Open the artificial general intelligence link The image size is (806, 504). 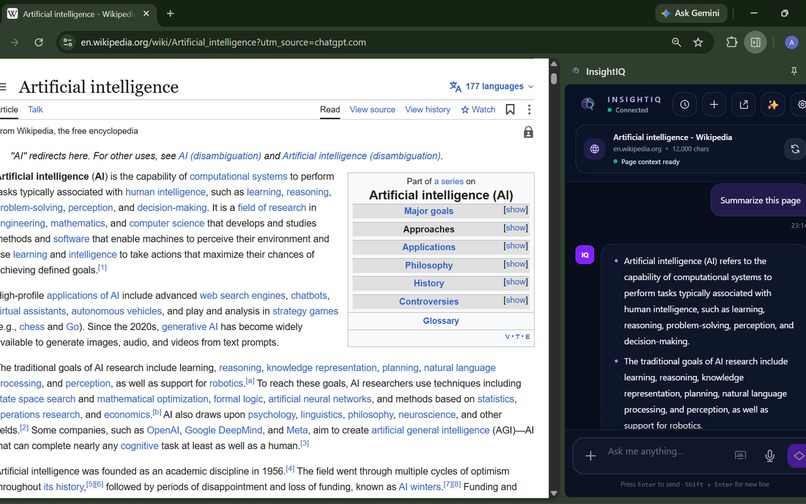pos(430,430)
